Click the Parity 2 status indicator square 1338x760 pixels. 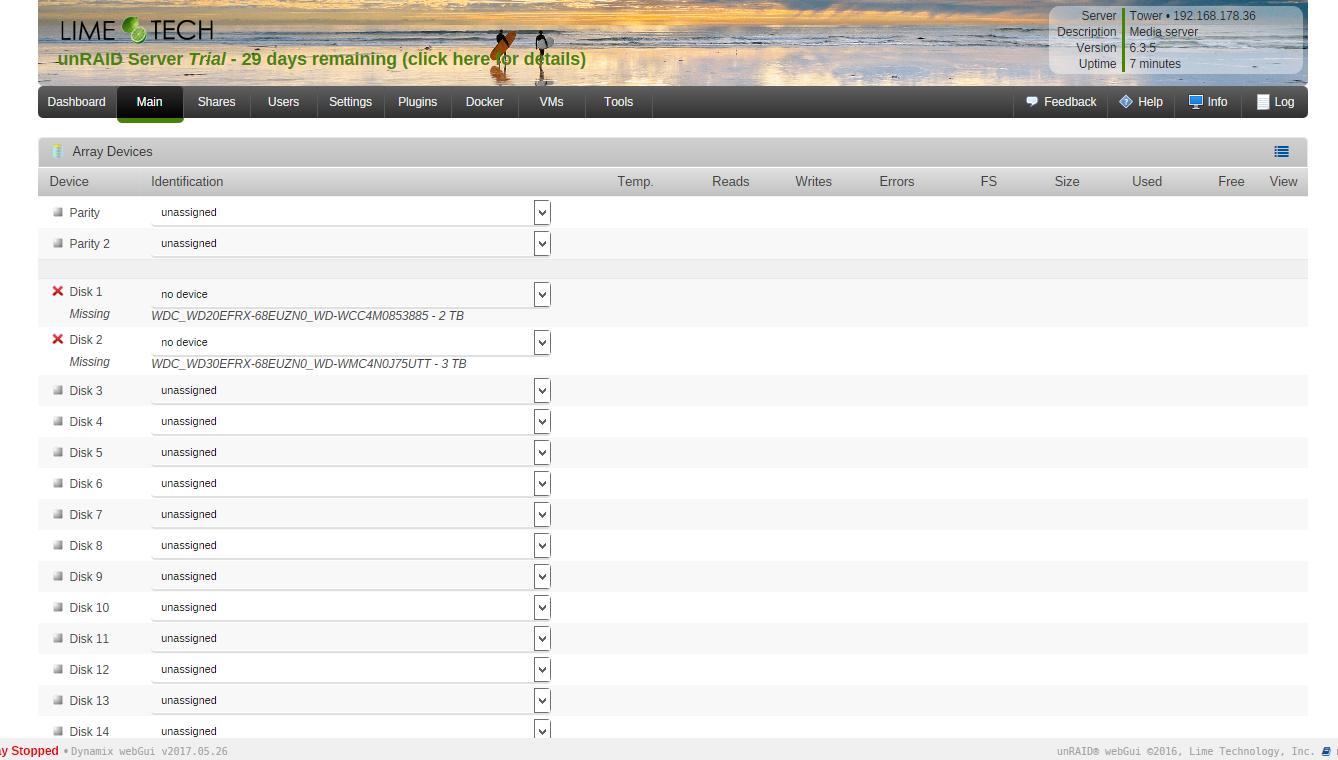tap(58, 243)
